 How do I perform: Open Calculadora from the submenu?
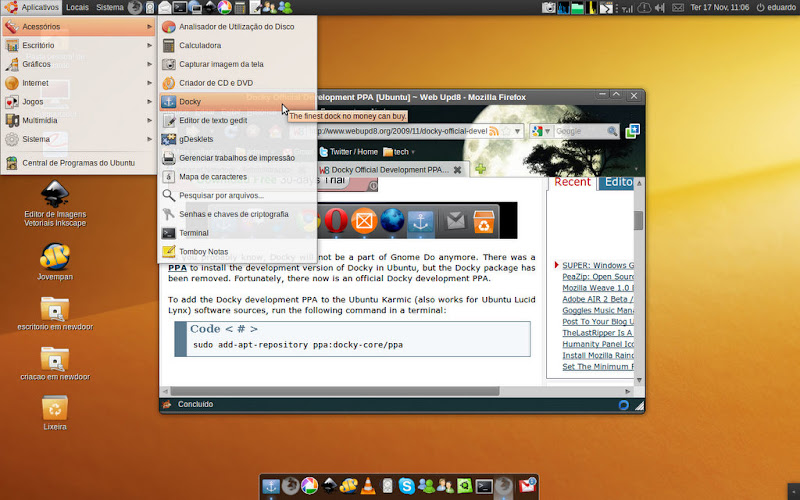pyautogui.click(x=237, y=45)
